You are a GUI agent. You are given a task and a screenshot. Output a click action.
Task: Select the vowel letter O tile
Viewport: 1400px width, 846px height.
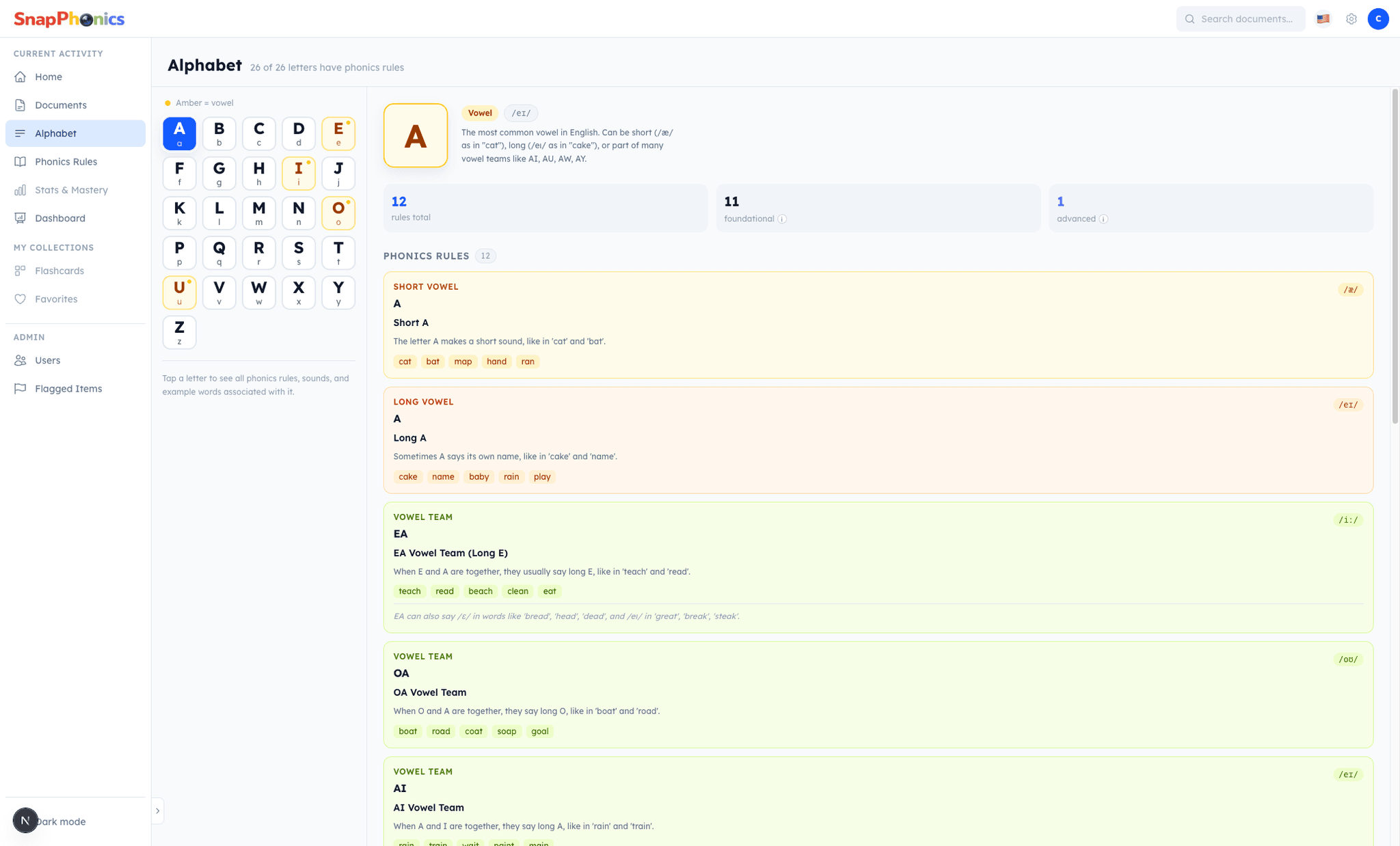click(x=338, y=213)
